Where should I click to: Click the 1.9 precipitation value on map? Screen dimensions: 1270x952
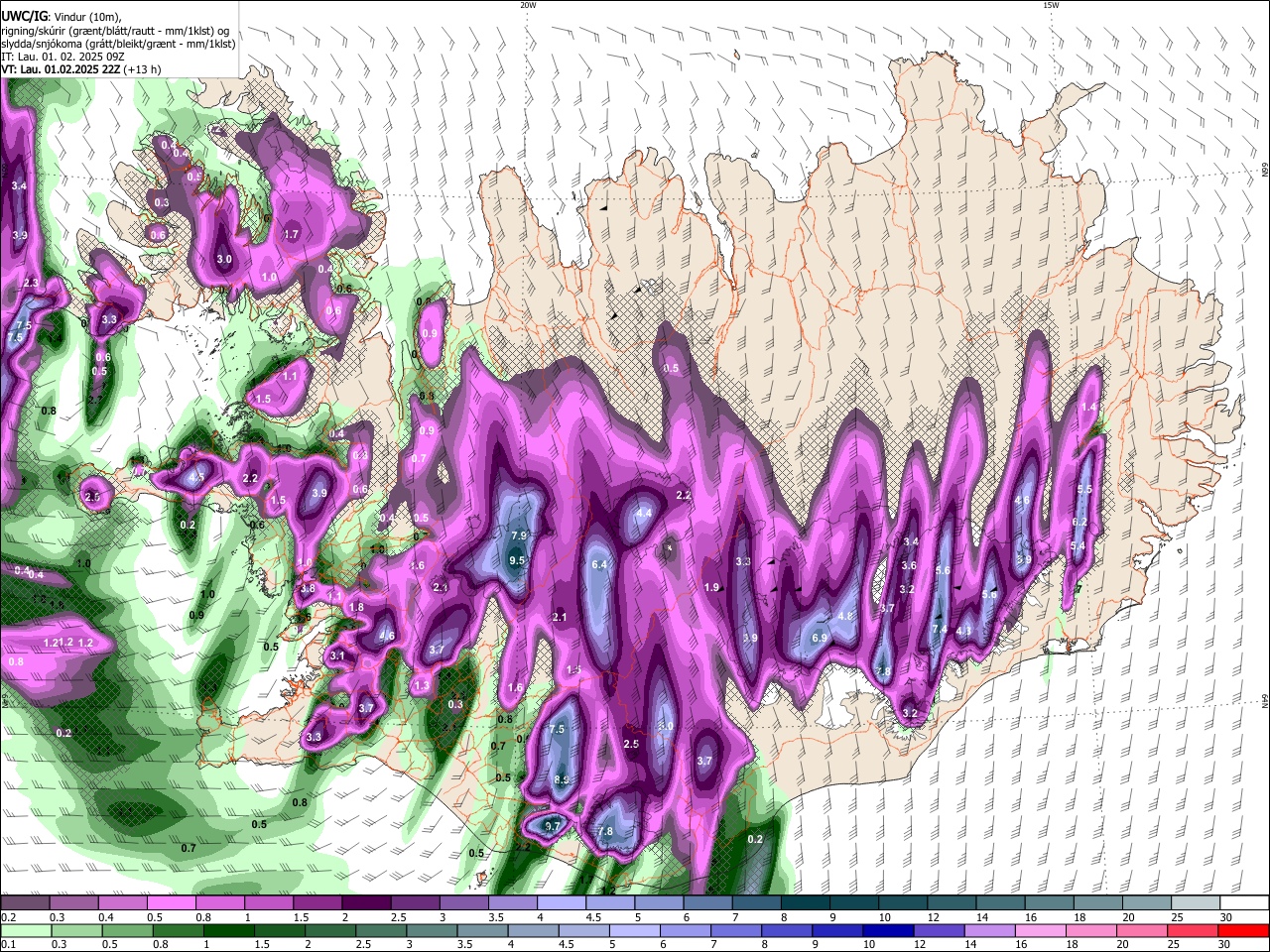click(711, 587)
